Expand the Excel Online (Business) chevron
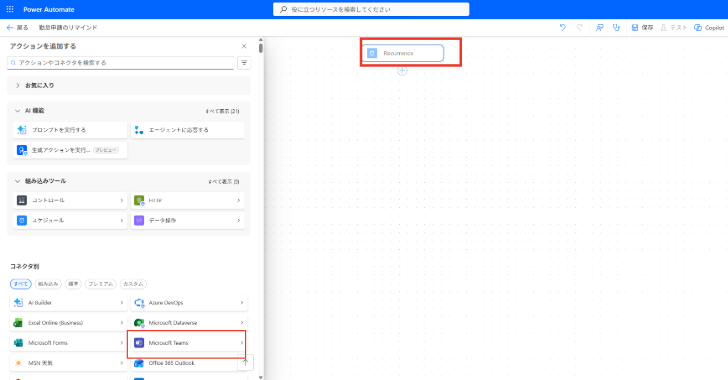This screenshot has height=380, width=728. pos(122,322)
